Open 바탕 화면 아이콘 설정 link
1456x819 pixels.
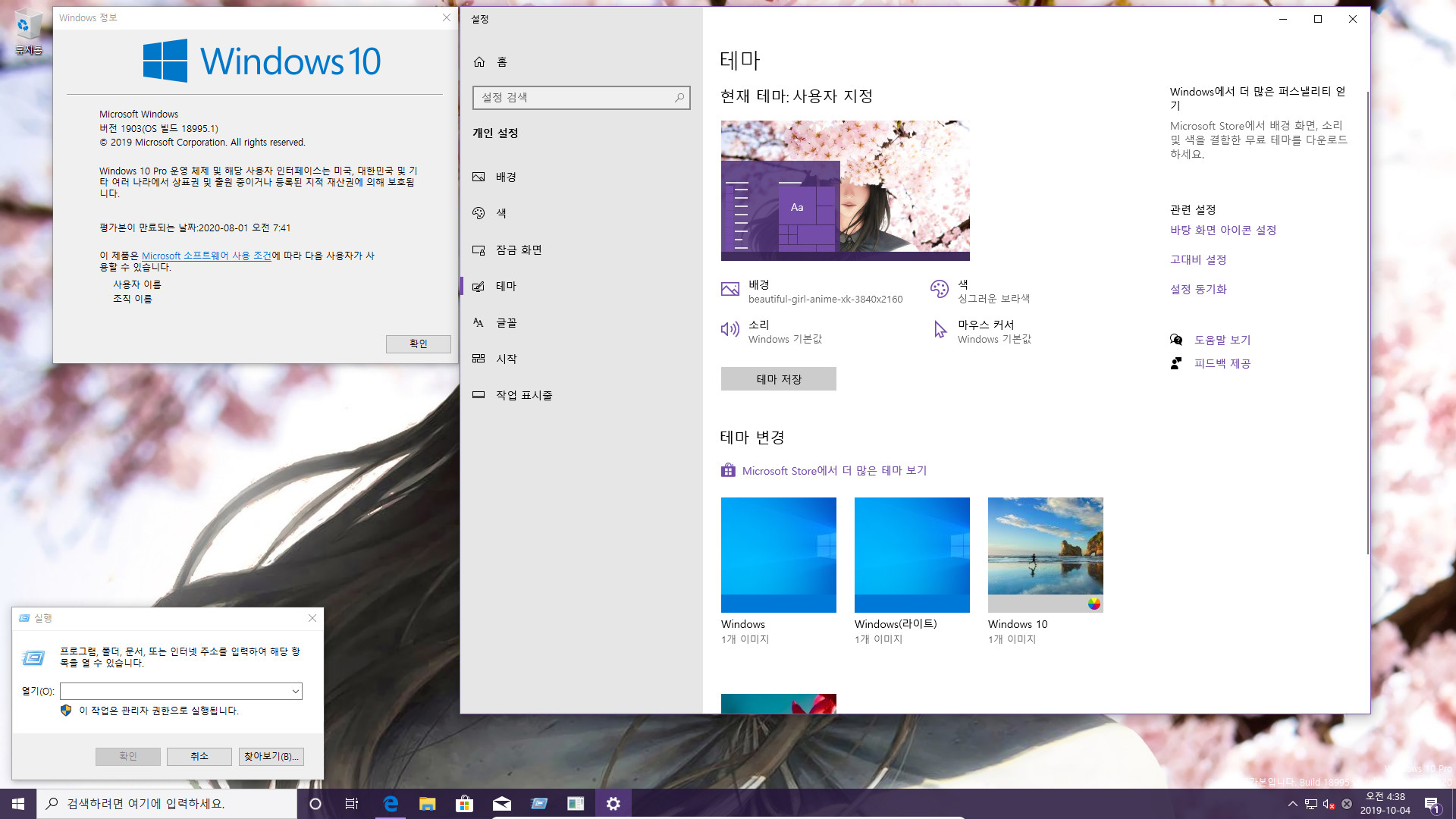(1223, 231)
